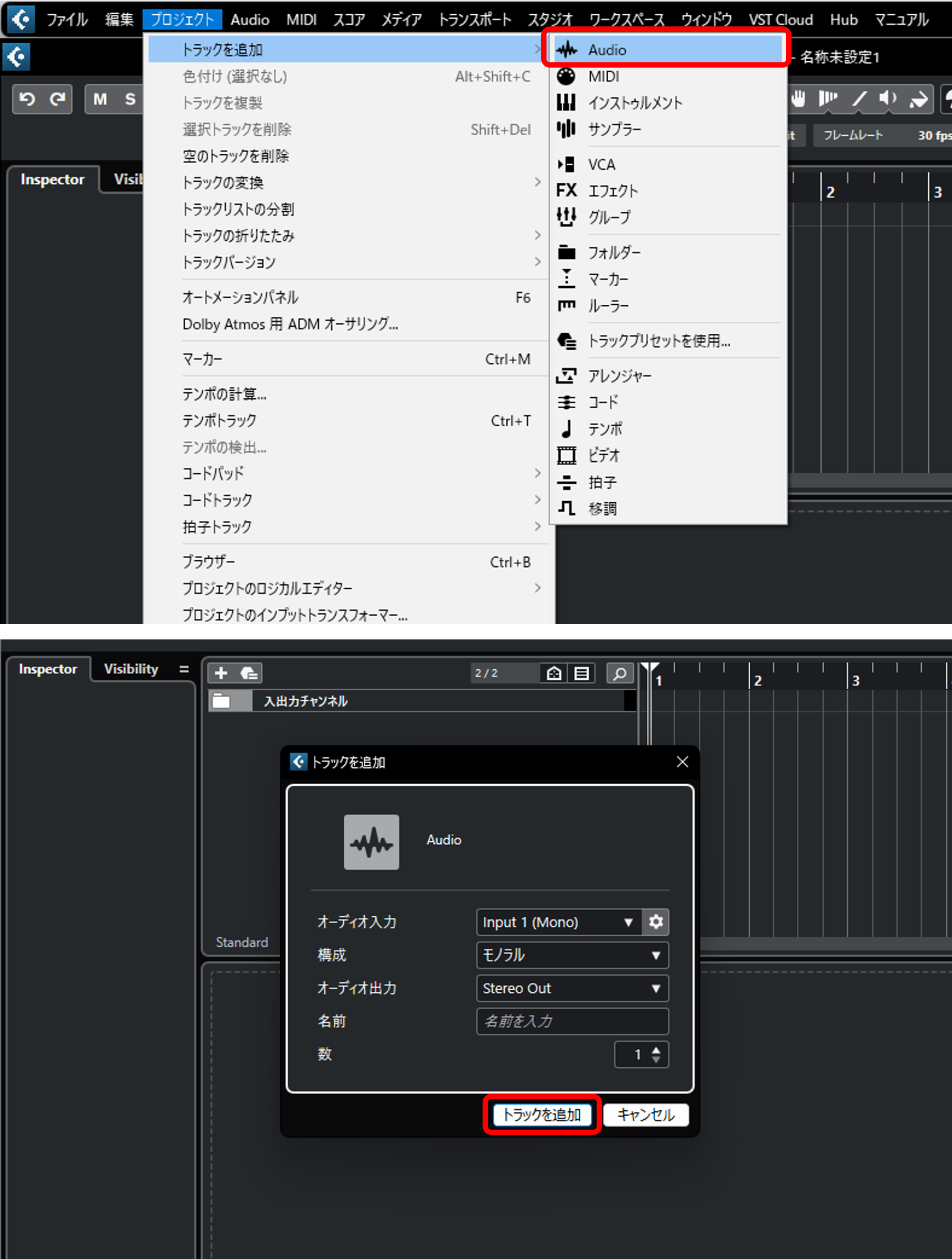Screen dimensions: 952x1259
Task: Switch to Visibility tab in lower window
Action: [131, 669]
